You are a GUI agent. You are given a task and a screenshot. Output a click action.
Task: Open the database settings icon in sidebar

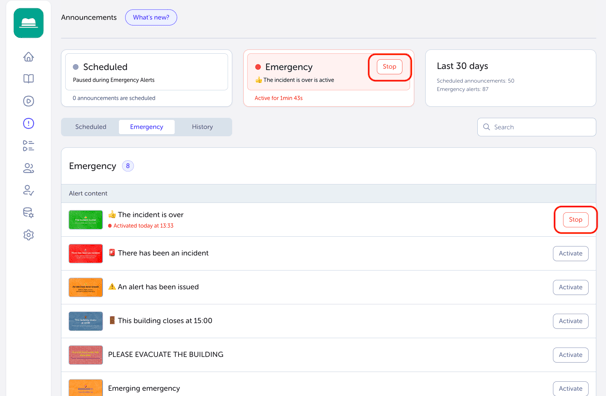(x=29, y=212)
